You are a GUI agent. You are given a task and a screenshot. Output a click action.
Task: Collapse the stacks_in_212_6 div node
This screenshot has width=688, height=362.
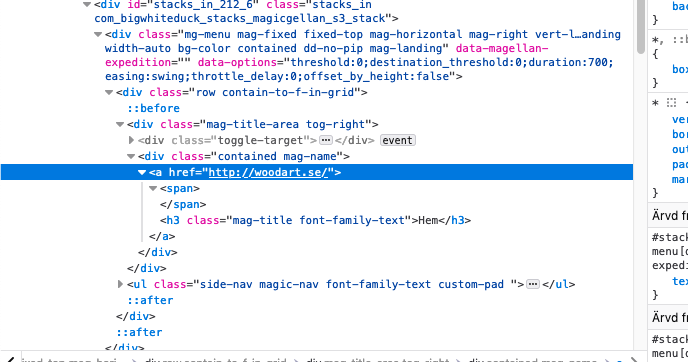(x=87, y=5)
